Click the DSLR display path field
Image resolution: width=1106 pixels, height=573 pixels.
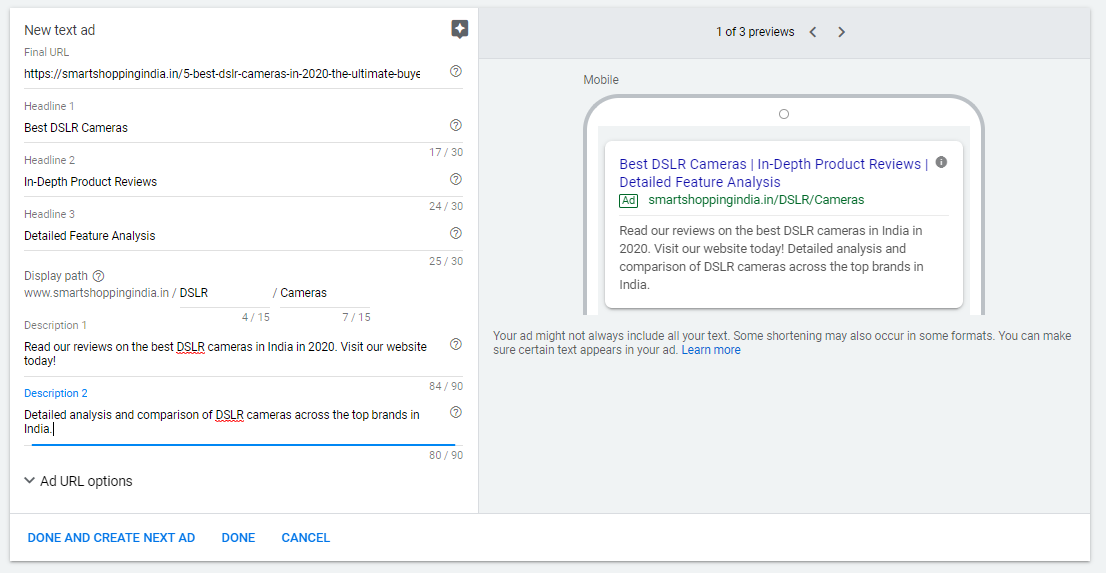[x=224, y=293]
